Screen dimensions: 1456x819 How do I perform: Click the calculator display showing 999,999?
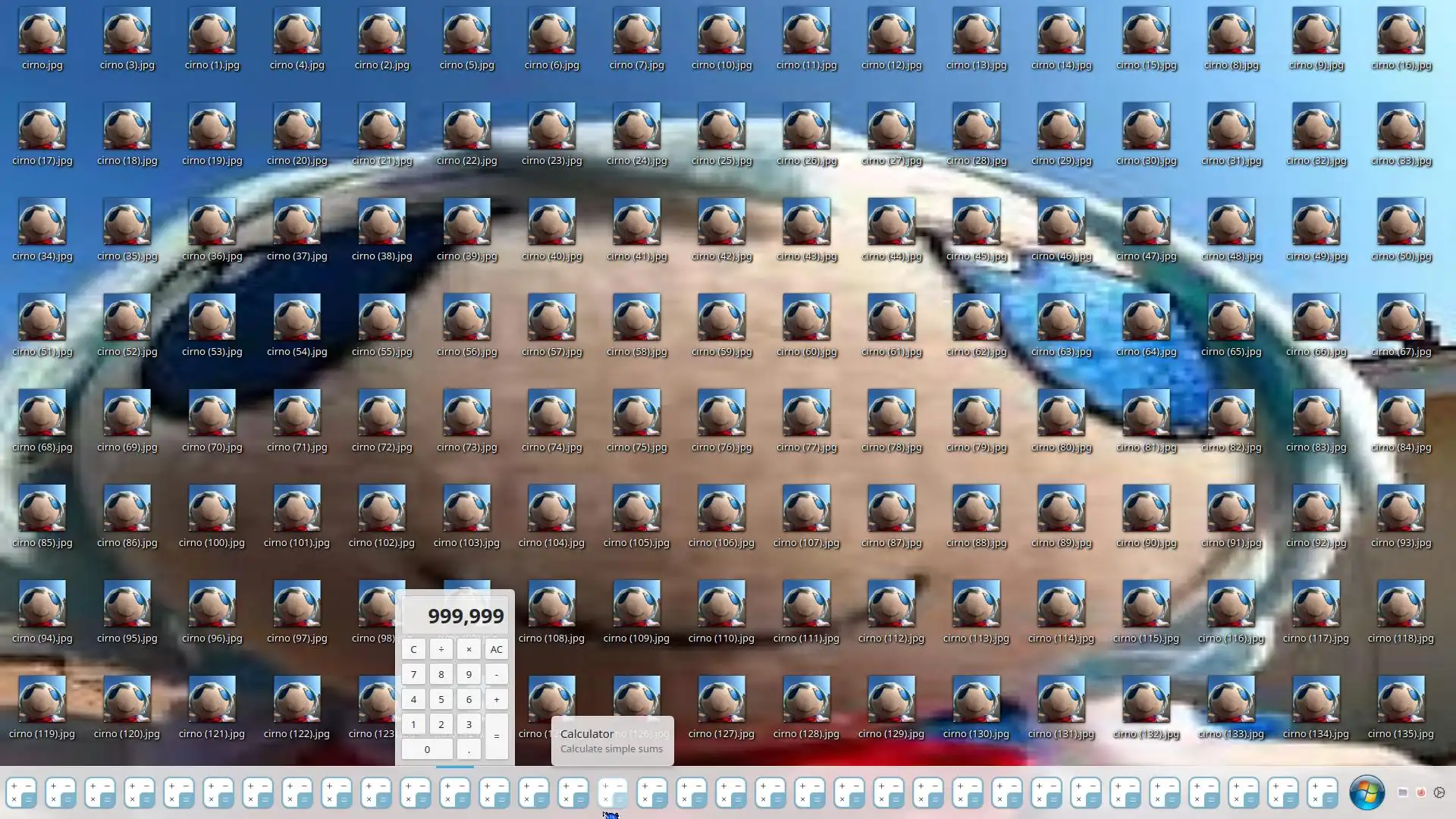455,616
